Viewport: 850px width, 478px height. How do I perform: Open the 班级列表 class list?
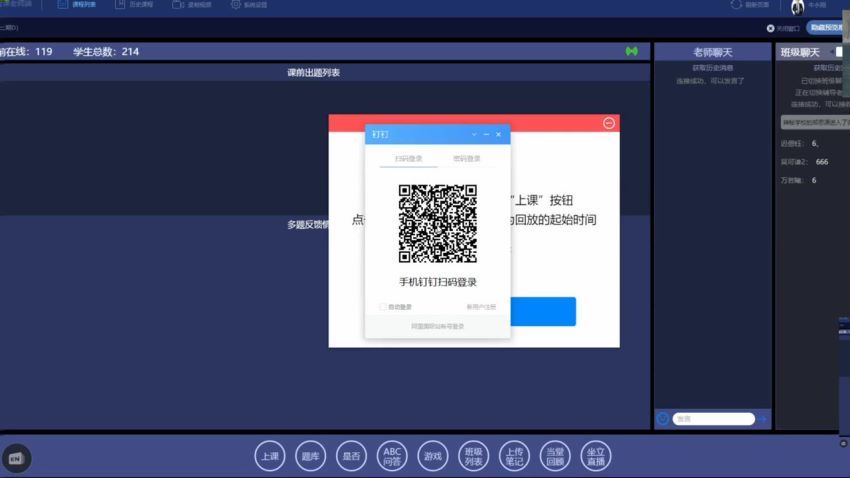pos(474,456)
